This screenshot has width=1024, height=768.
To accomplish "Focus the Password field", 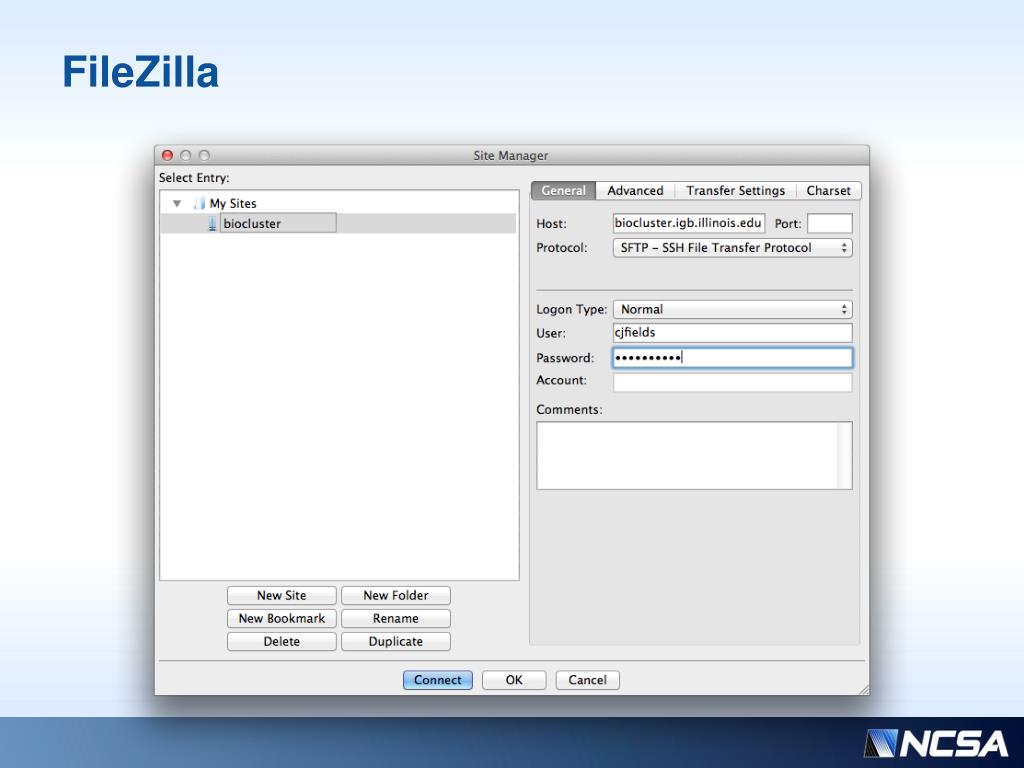I will click(x=732, y=358).
